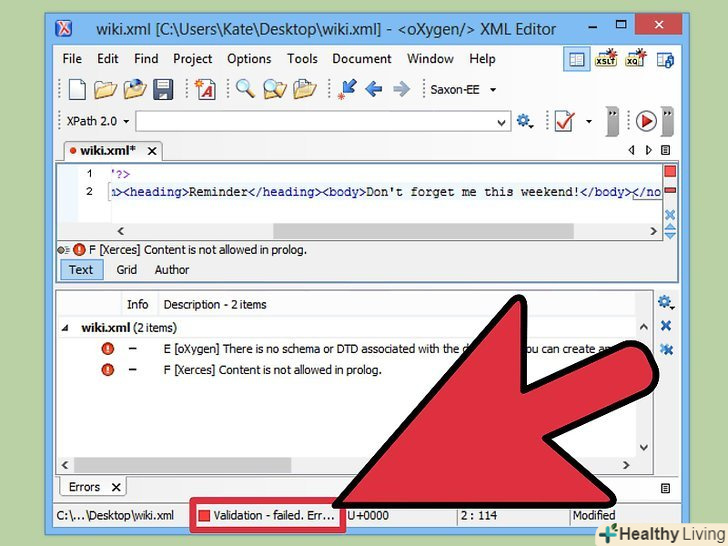Click the Description - 2 items column header
Screen dimensions: 728x546
[x=215, y=305]
